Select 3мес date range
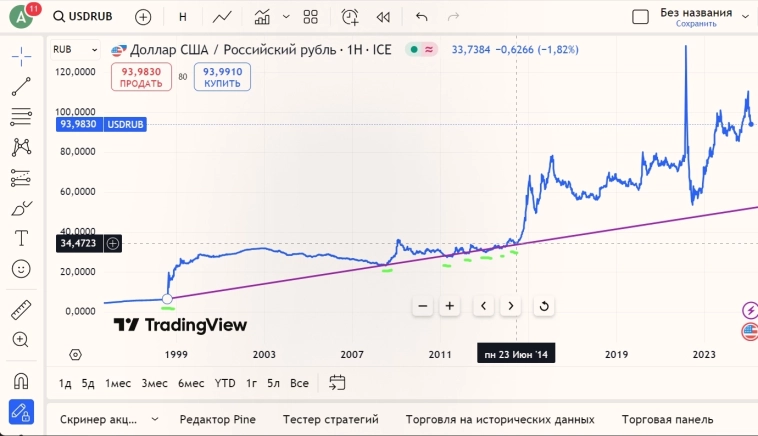Viewport: 758px width, 436px height. click(x=154, y=383)
